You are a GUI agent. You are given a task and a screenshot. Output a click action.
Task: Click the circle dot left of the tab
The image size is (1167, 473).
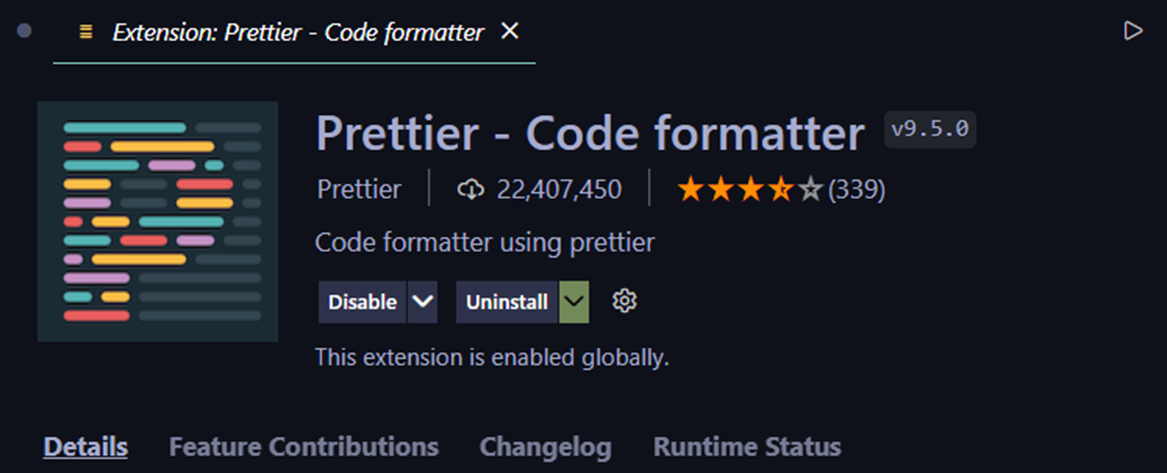(25, 32)
